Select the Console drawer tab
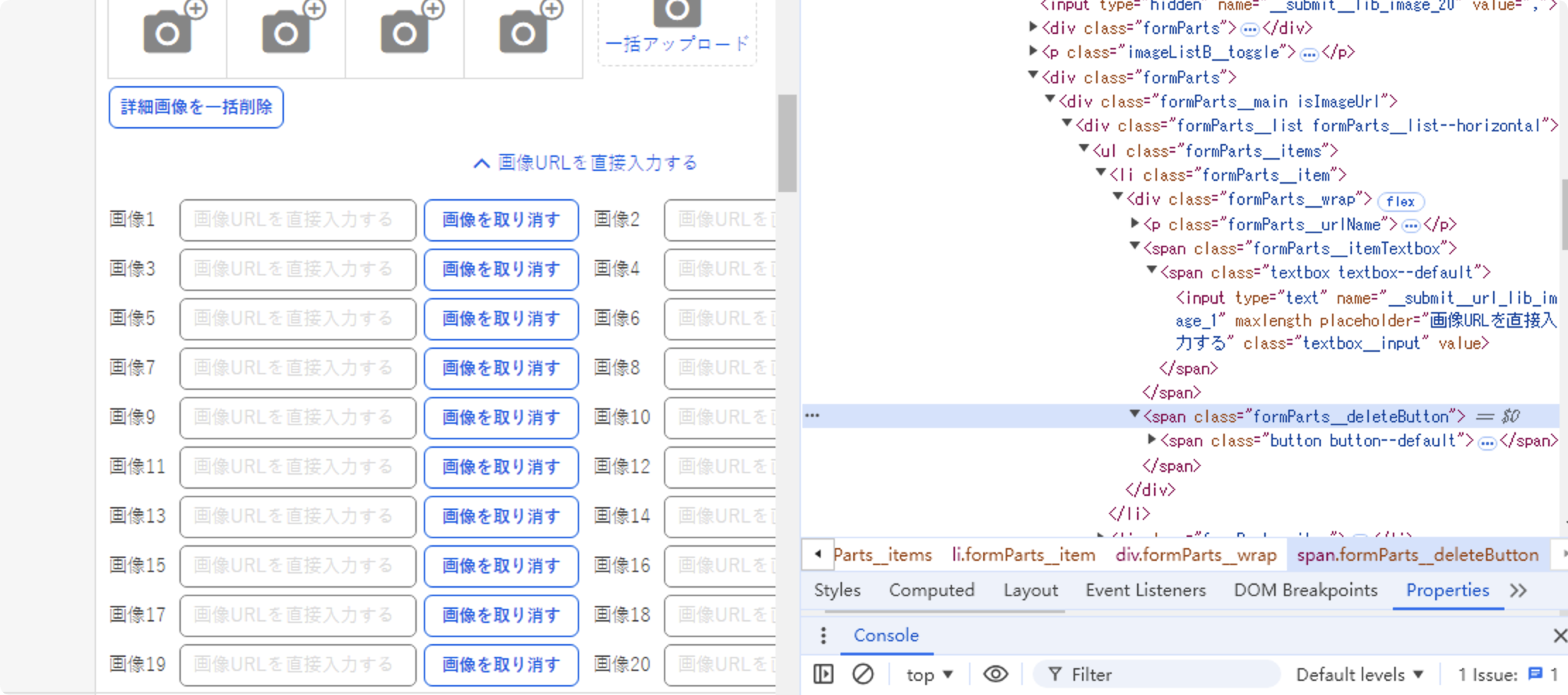The width and height of the screenshot is (1568, 695). [x=886, y=636]
